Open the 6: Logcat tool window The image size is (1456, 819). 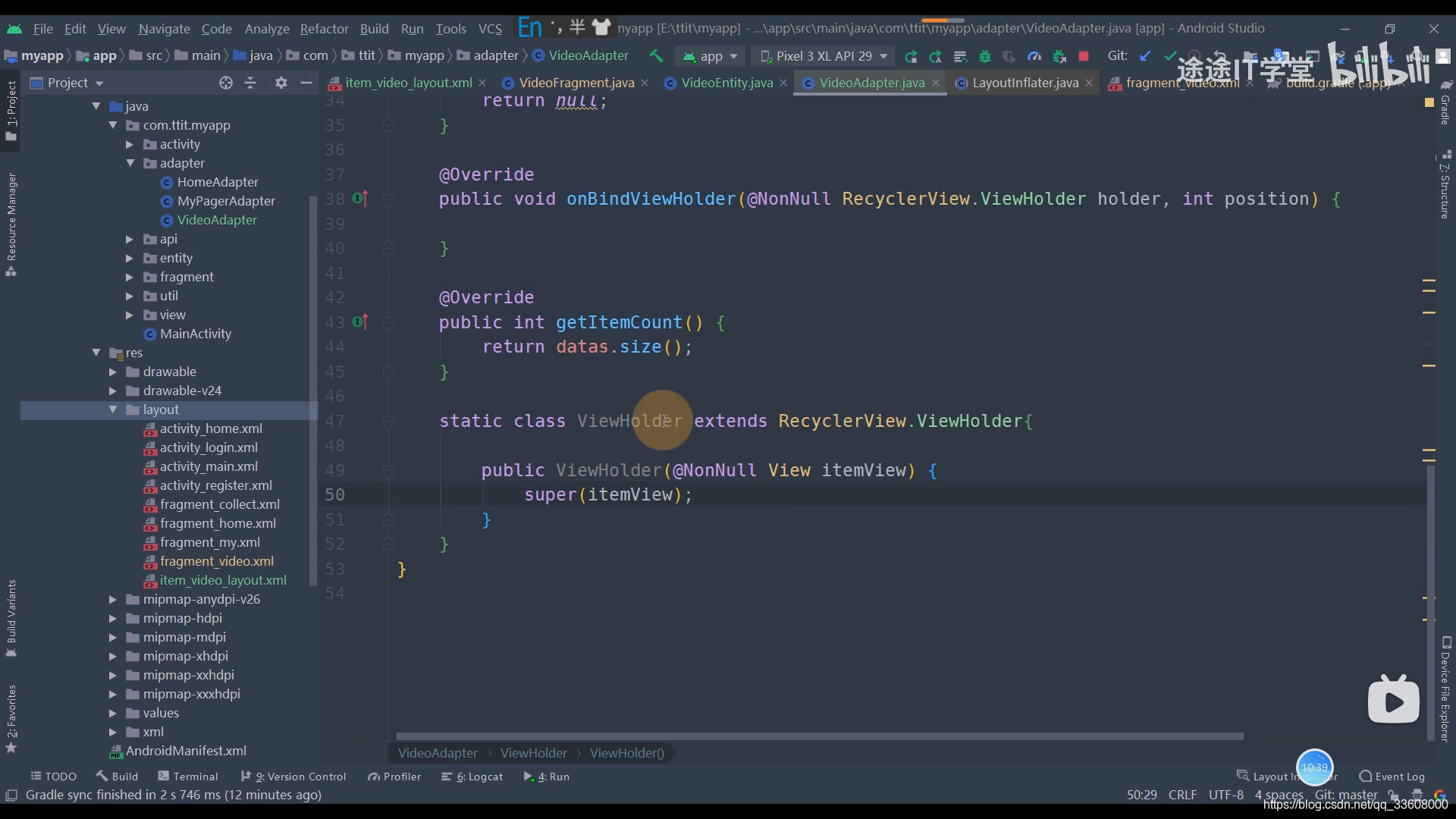point(472,777)
